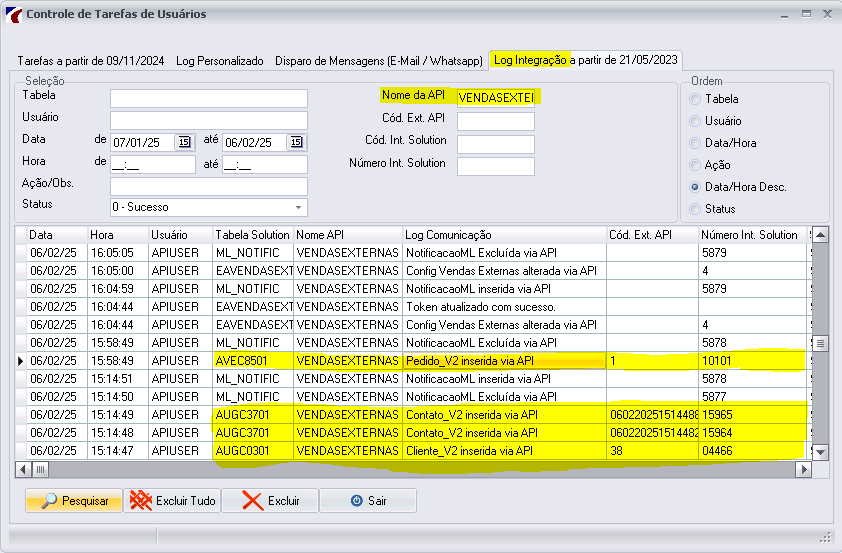
Task: Click the Cód. Ext. API cell showing 38
Action: point(652,451)
